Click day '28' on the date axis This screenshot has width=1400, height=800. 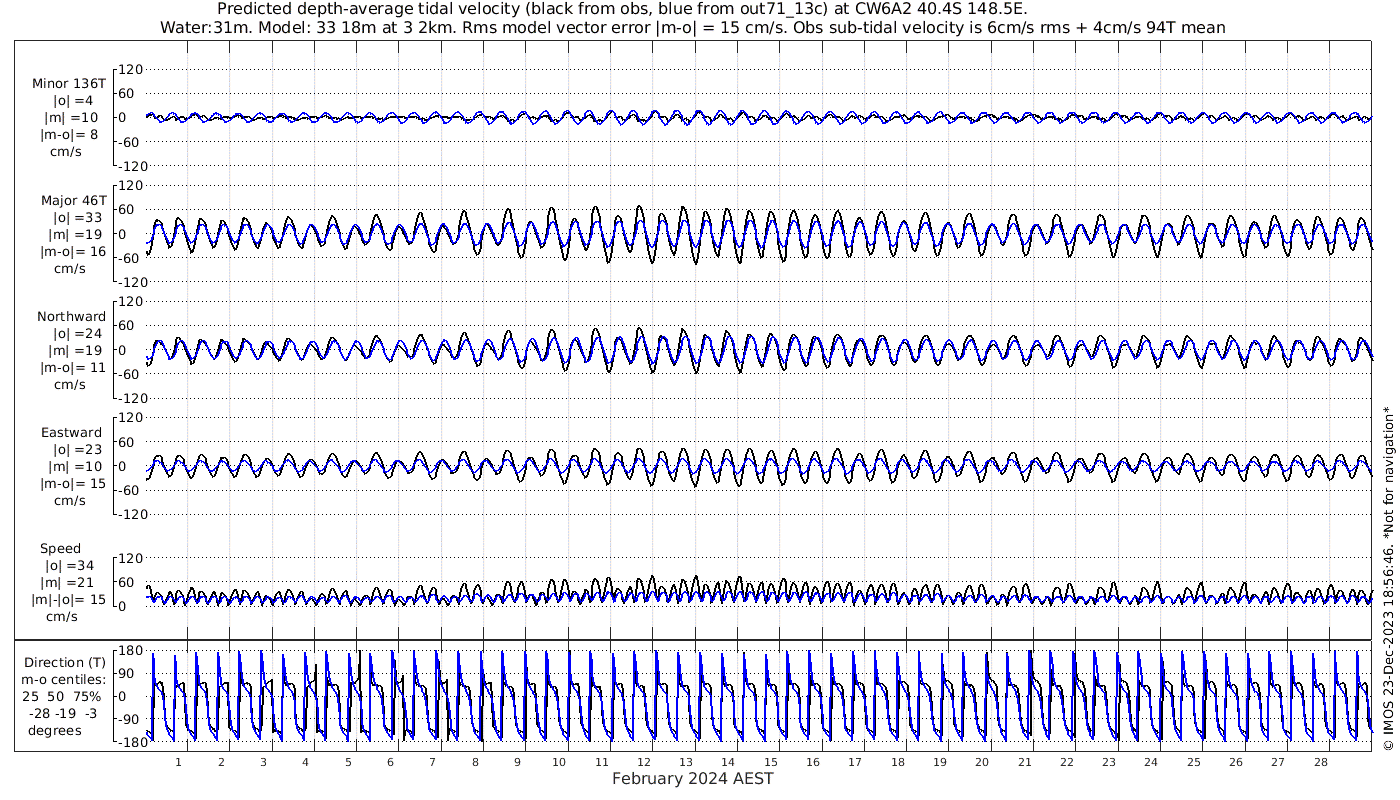click(x=1320, y=762)
